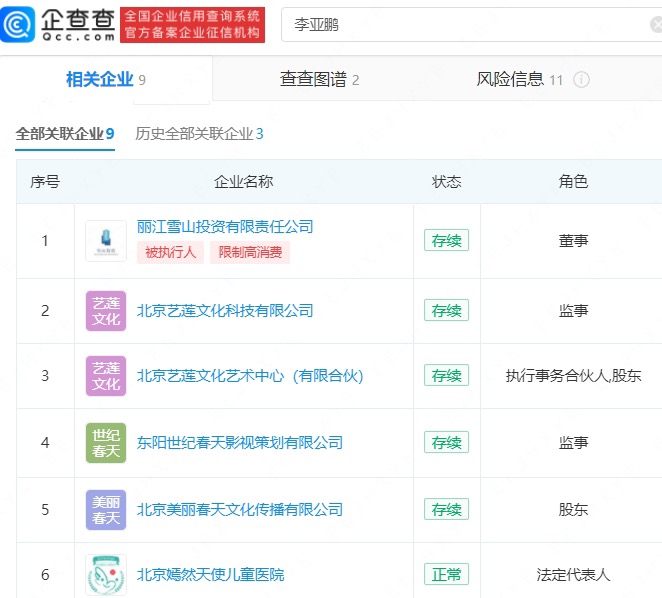Click the red official credit agency banner

click(193, 24)
